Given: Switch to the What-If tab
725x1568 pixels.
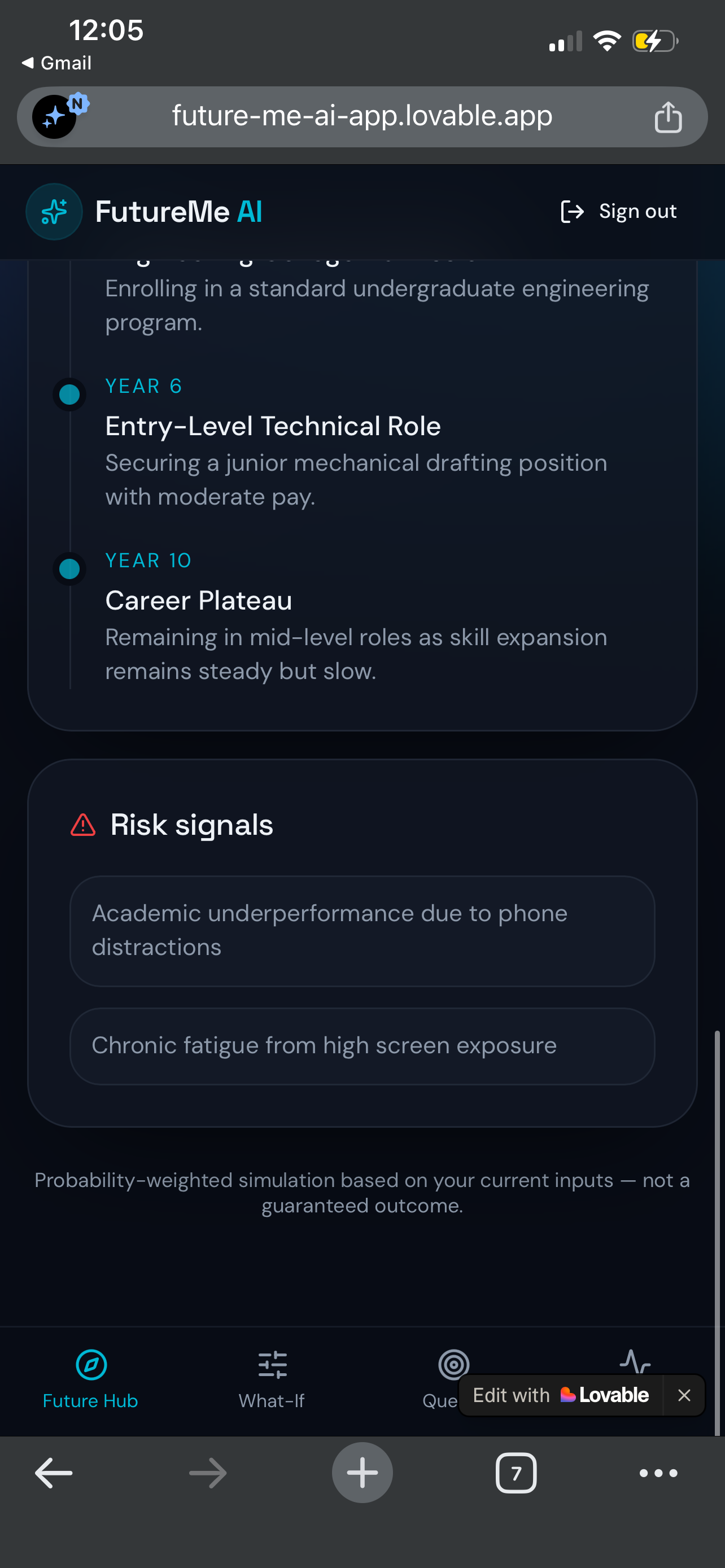Looking at the screenshot, I should 272,1379.
